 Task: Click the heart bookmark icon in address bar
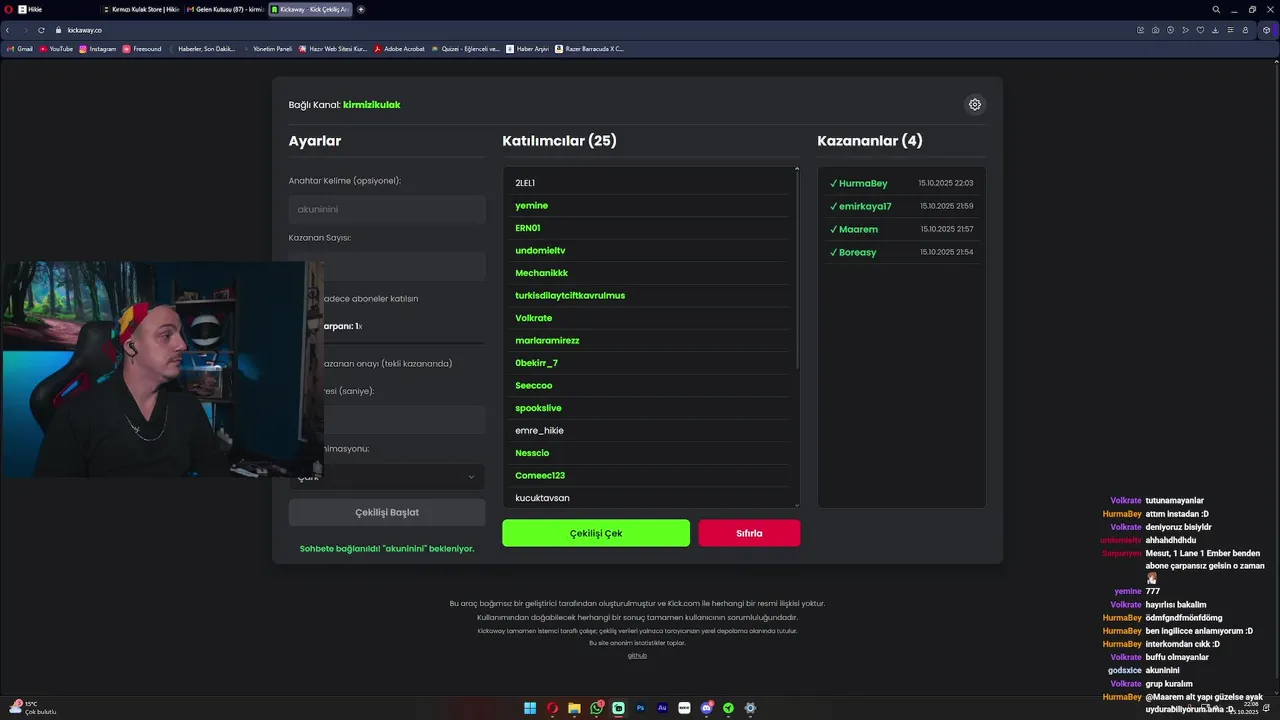pos(1200,30)
